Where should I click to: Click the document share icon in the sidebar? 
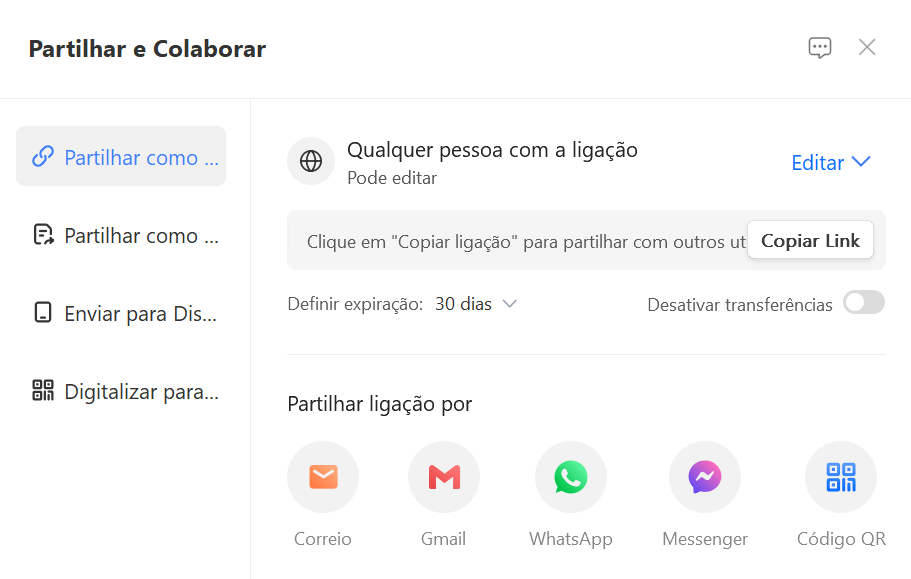(42, 235)
